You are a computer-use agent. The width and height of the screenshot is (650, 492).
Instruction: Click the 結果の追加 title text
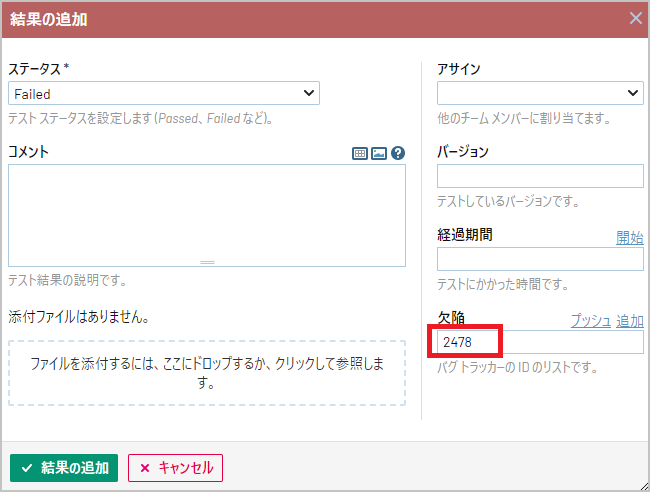point(49,19)
